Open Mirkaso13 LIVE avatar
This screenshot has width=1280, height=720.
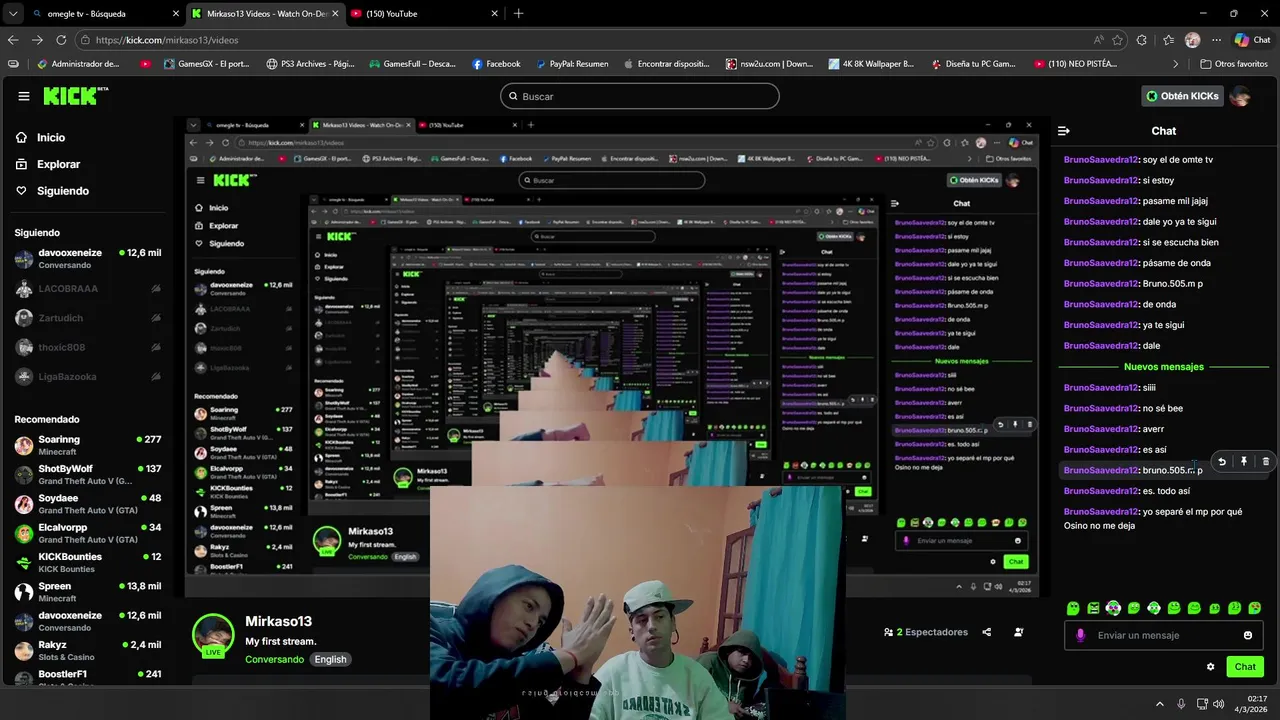coord(213,635)
